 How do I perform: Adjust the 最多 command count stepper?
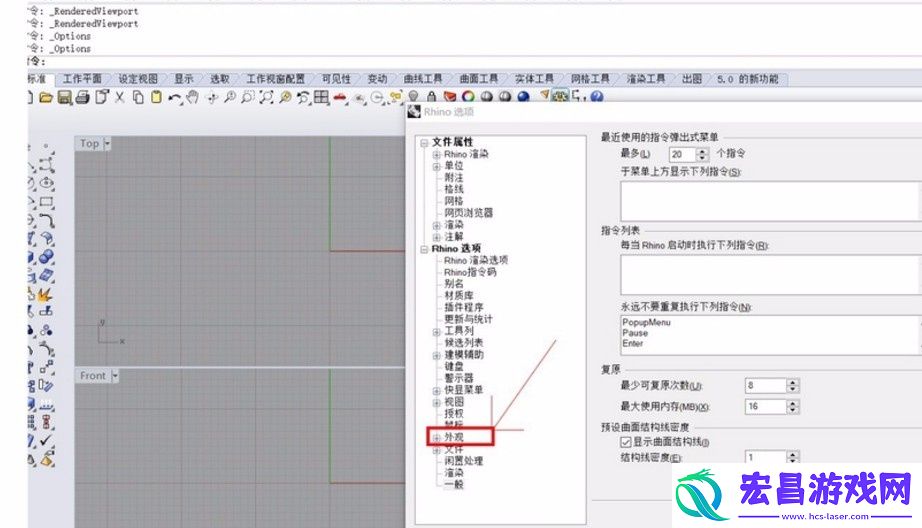(702, 154)
